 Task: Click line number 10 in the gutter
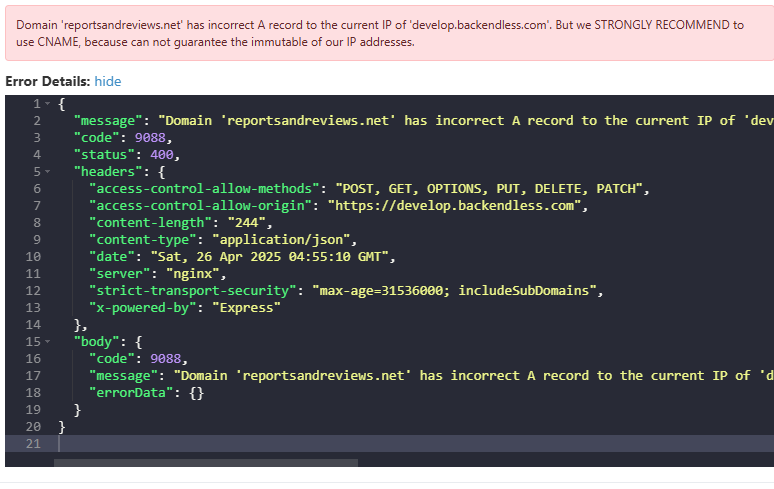pyautogui.click(x=33, y=257)
